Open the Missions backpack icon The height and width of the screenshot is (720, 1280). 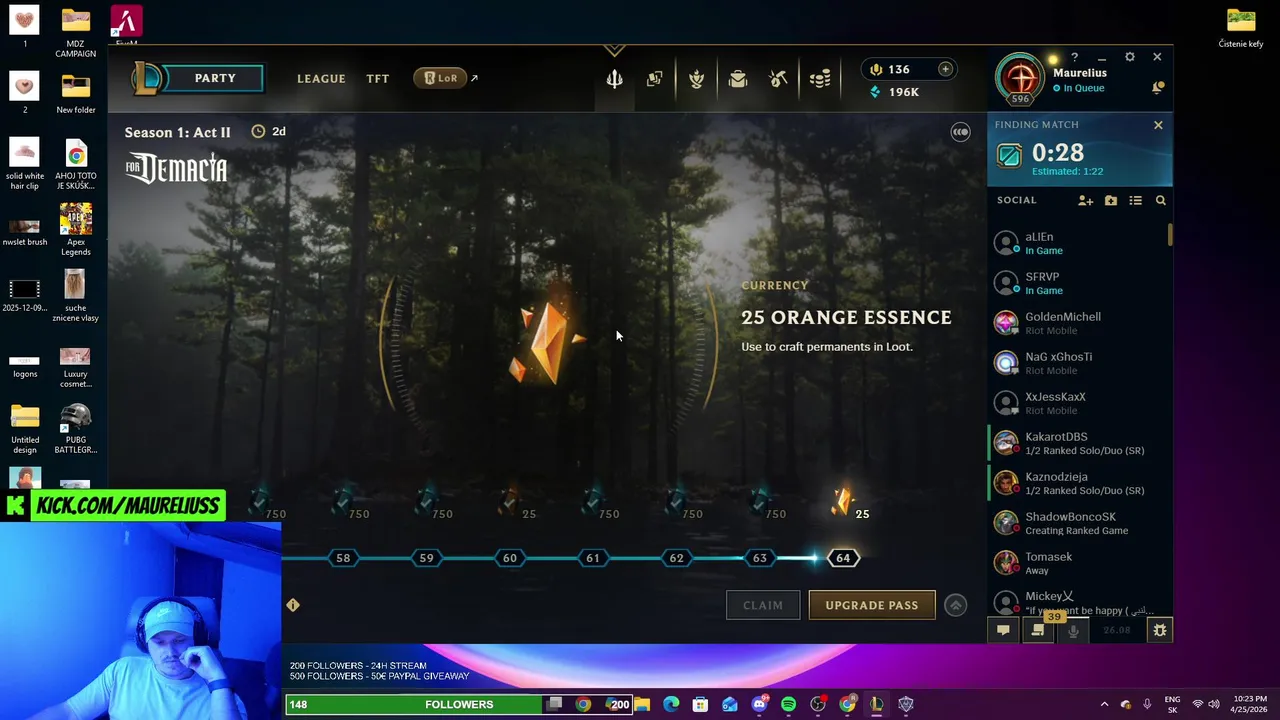click(x=738, y=79)
